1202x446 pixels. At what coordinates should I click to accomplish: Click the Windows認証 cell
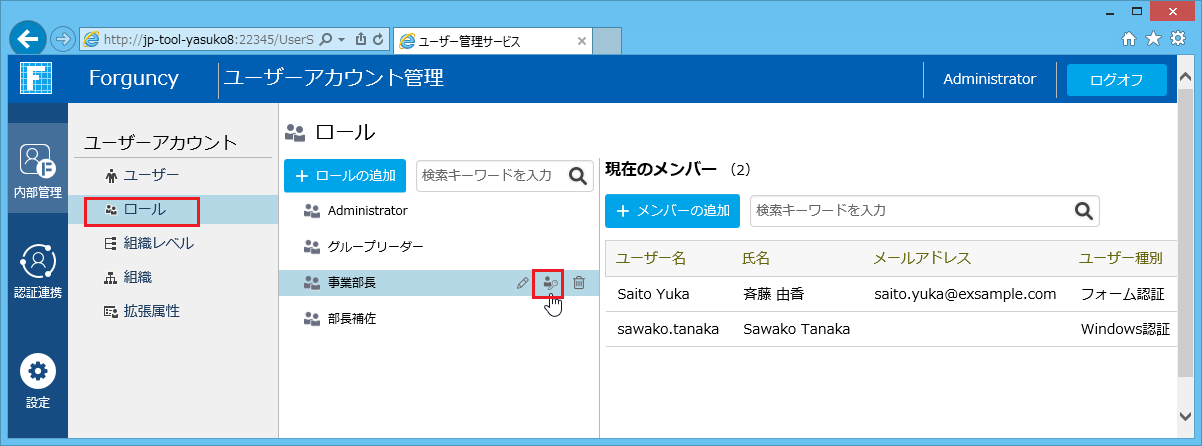1126,329
